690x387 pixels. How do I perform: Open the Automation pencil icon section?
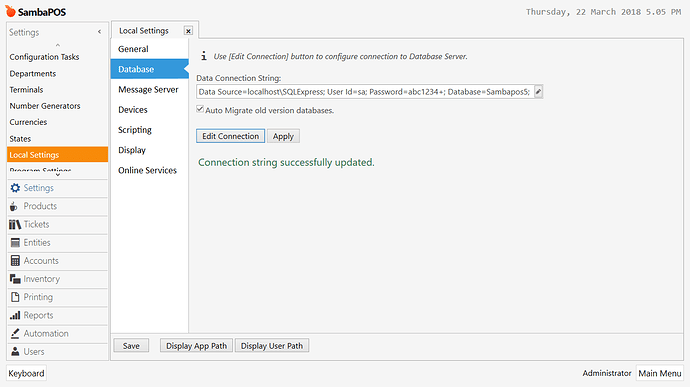click(x=15, y=334)
